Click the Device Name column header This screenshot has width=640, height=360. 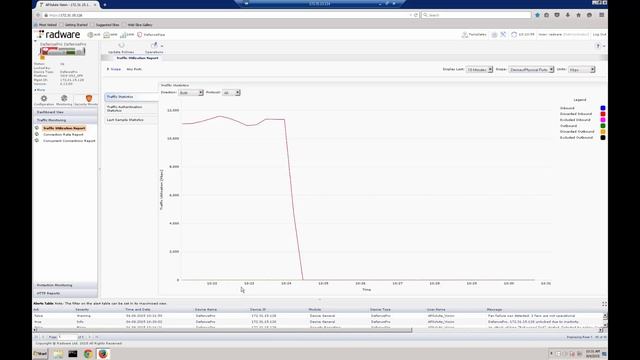point(206,310)
